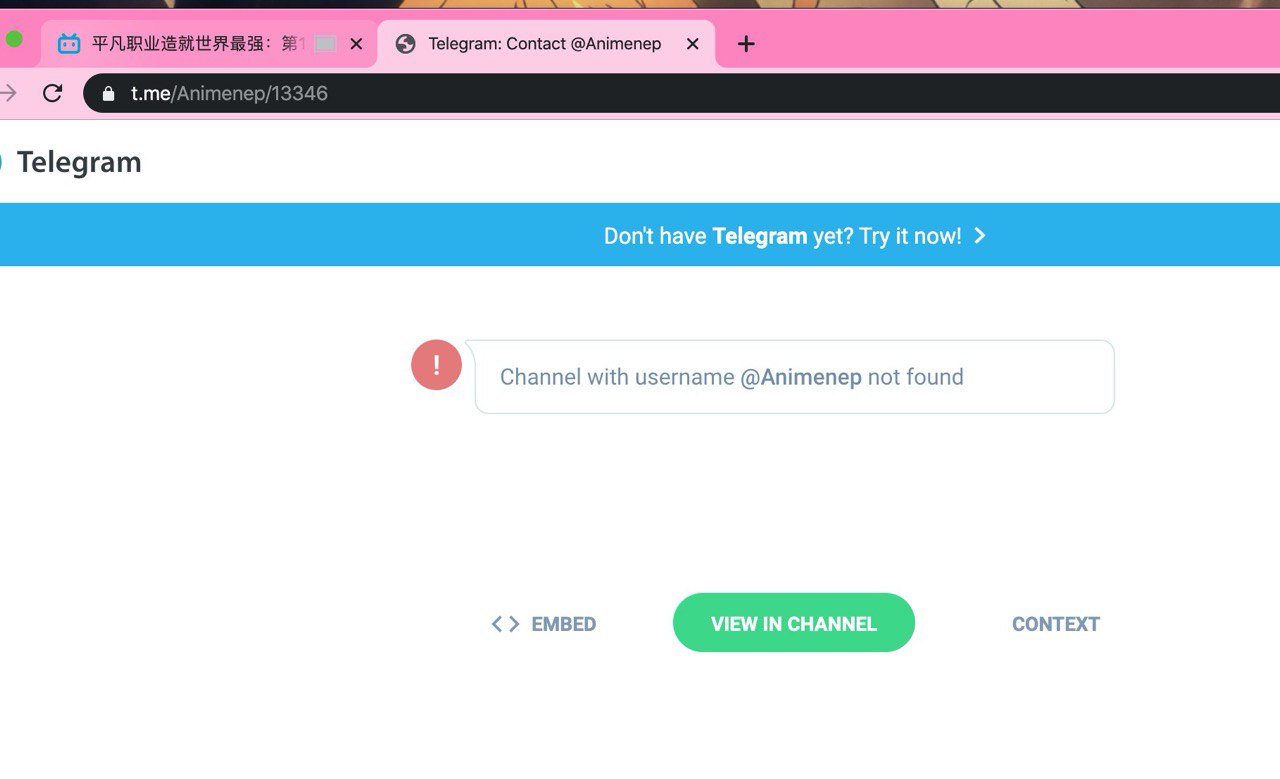The height and width of the screenshot is (779, 1280).
Task: Close the Telegram: Contact @Animenep tab
Action: [x=692, y=44]
